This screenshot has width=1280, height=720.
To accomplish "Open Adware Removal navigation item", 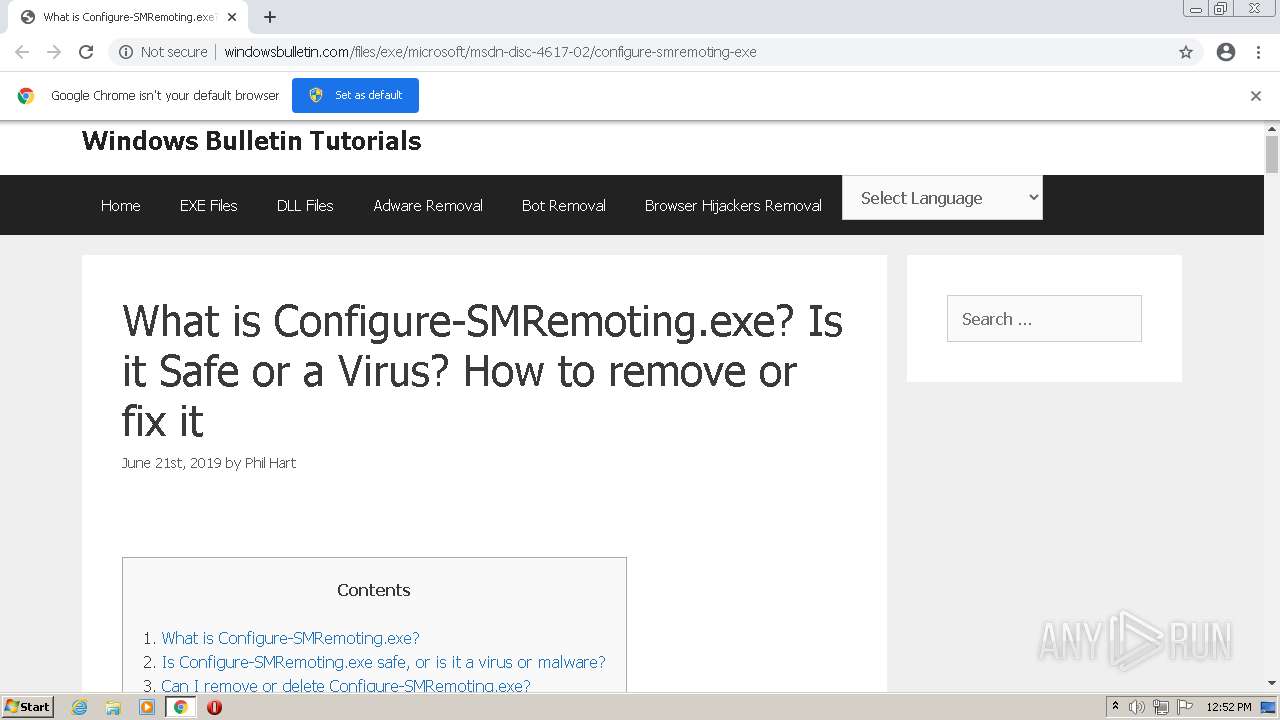I will (x=428, y=205).
